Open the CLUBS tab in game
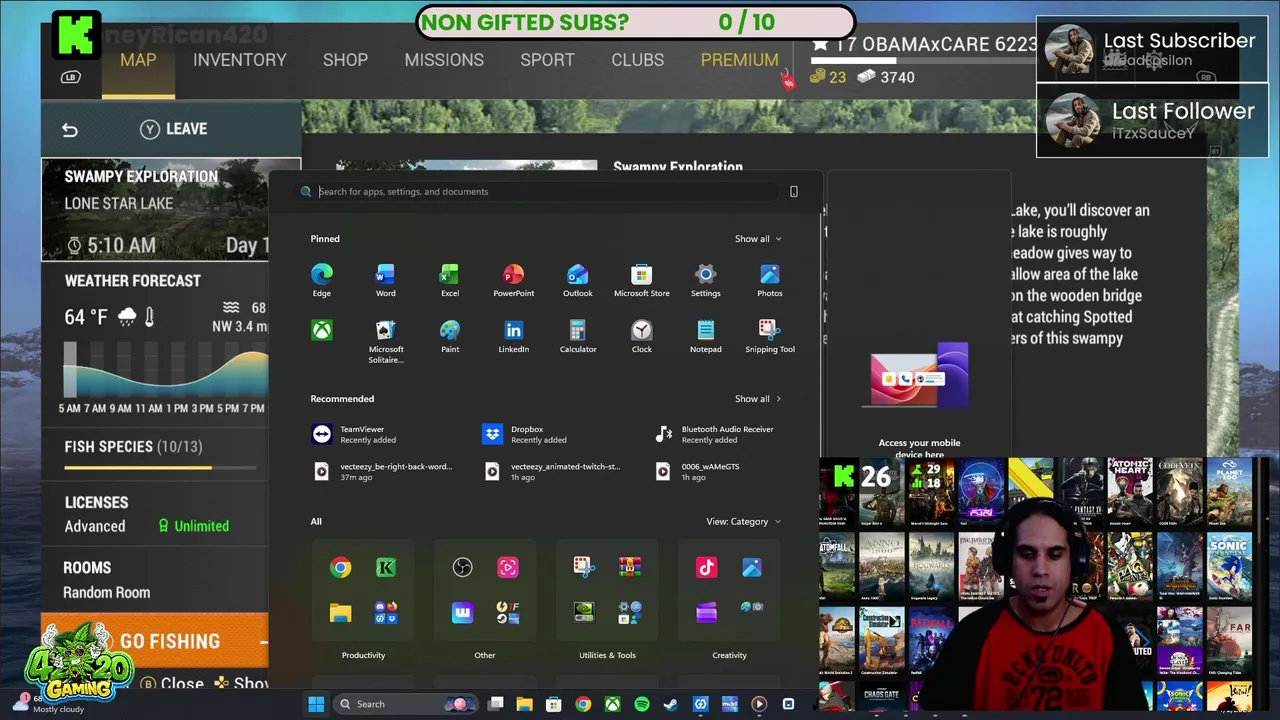The height and width of the screenshot is (720, 1280). (x=637, y=60)
